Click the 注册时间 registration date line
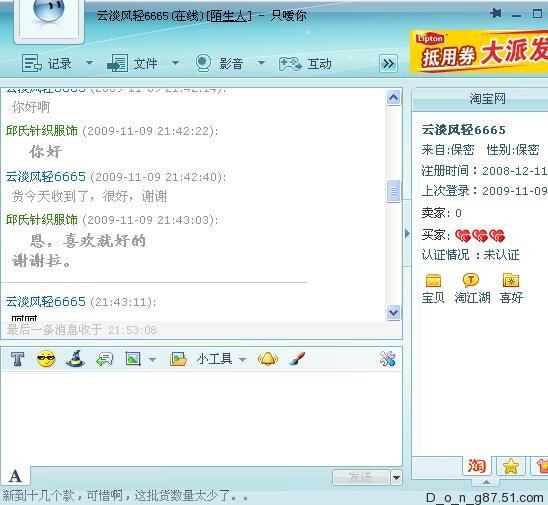 [x=484, y=171]
